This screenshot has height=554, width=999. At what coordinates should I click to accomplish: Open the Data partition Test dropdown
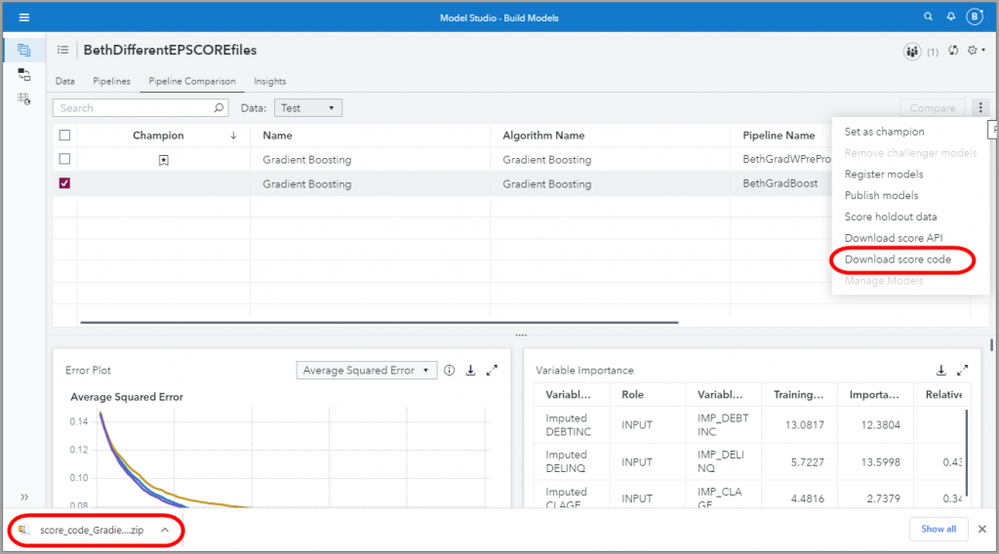(x=308, y=108)
